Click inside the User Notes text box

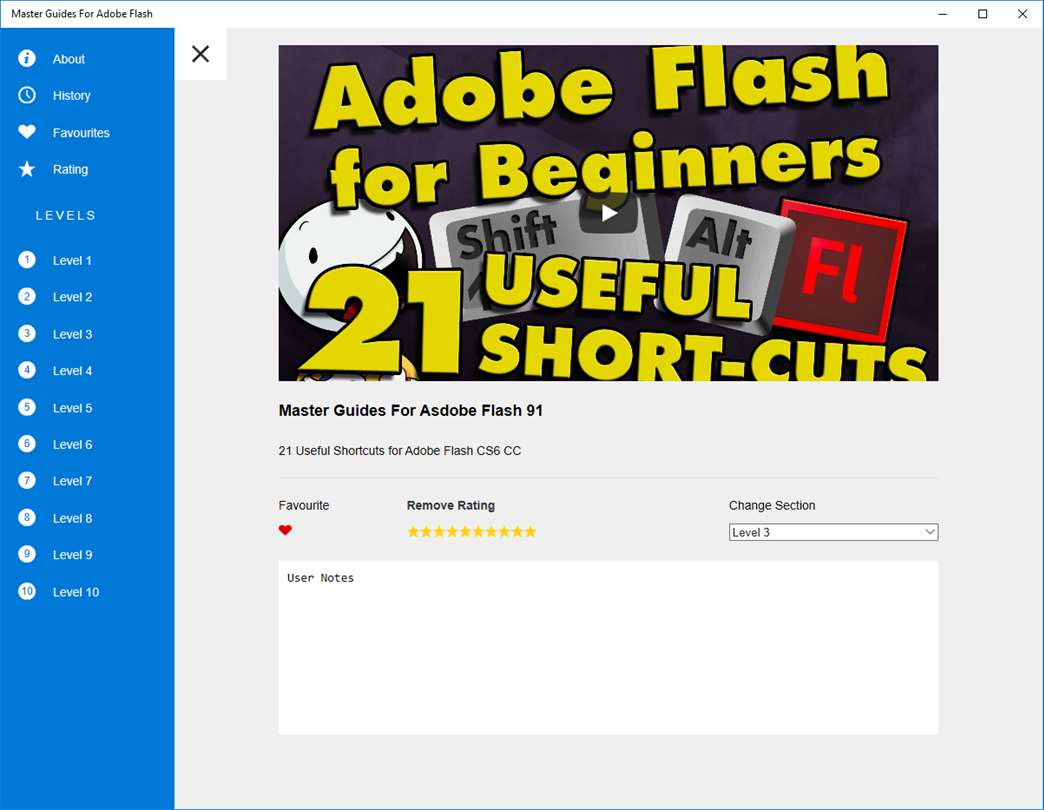608,648
